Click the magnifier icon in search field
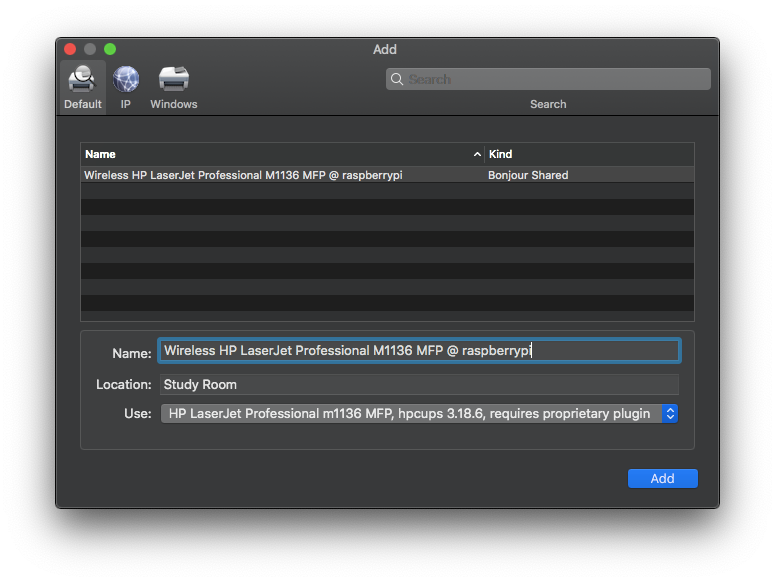 (396, 79)
